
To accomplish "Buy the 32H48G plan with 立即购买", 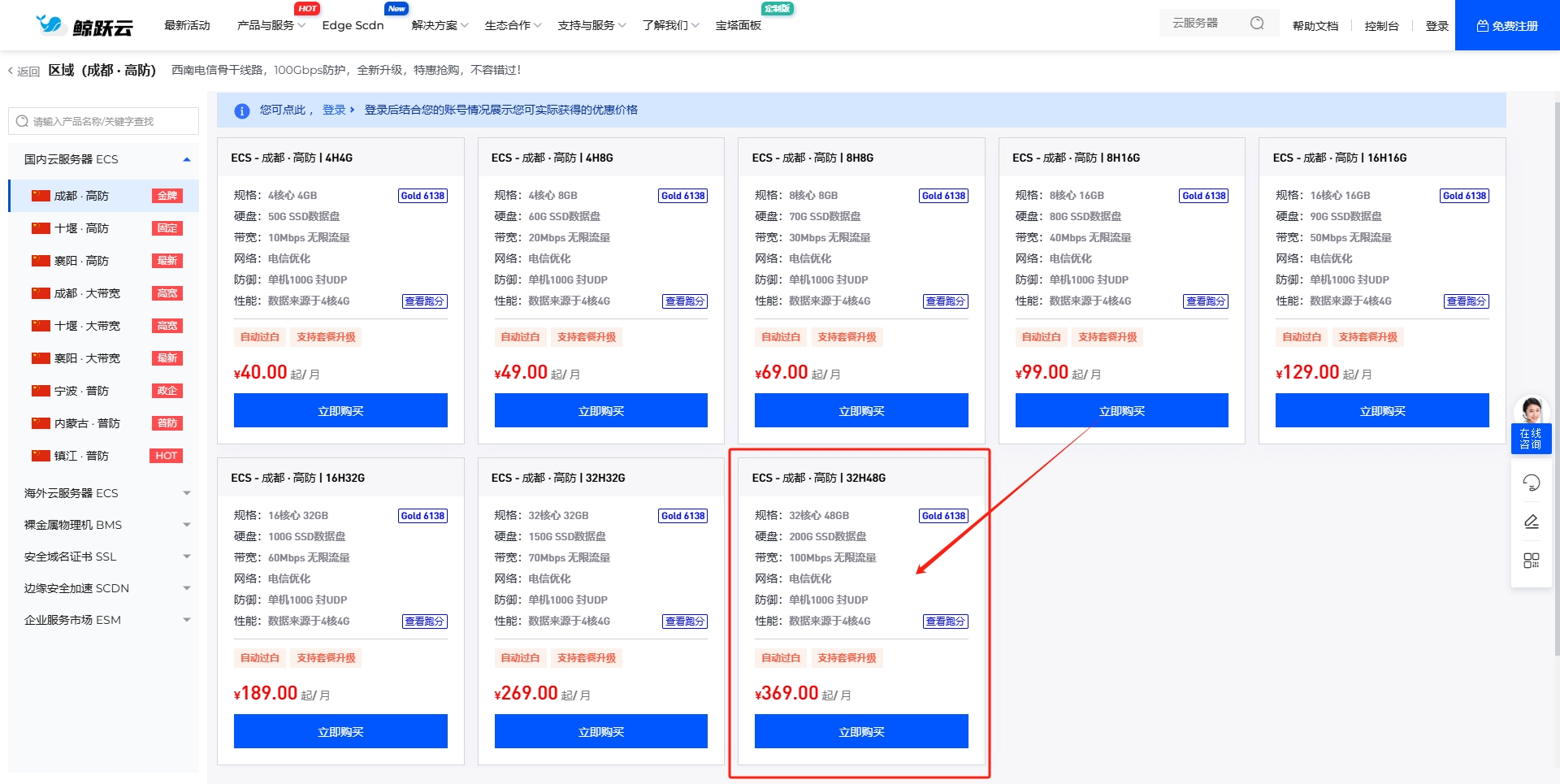I will (x=861, y=731).
